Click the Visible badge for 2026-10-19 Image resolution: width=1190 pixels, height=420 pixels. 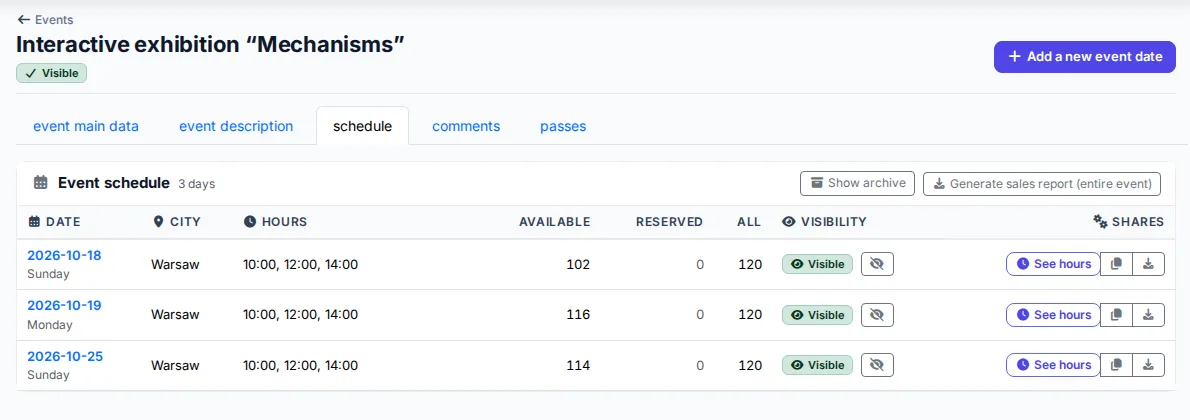click(817, 314)
